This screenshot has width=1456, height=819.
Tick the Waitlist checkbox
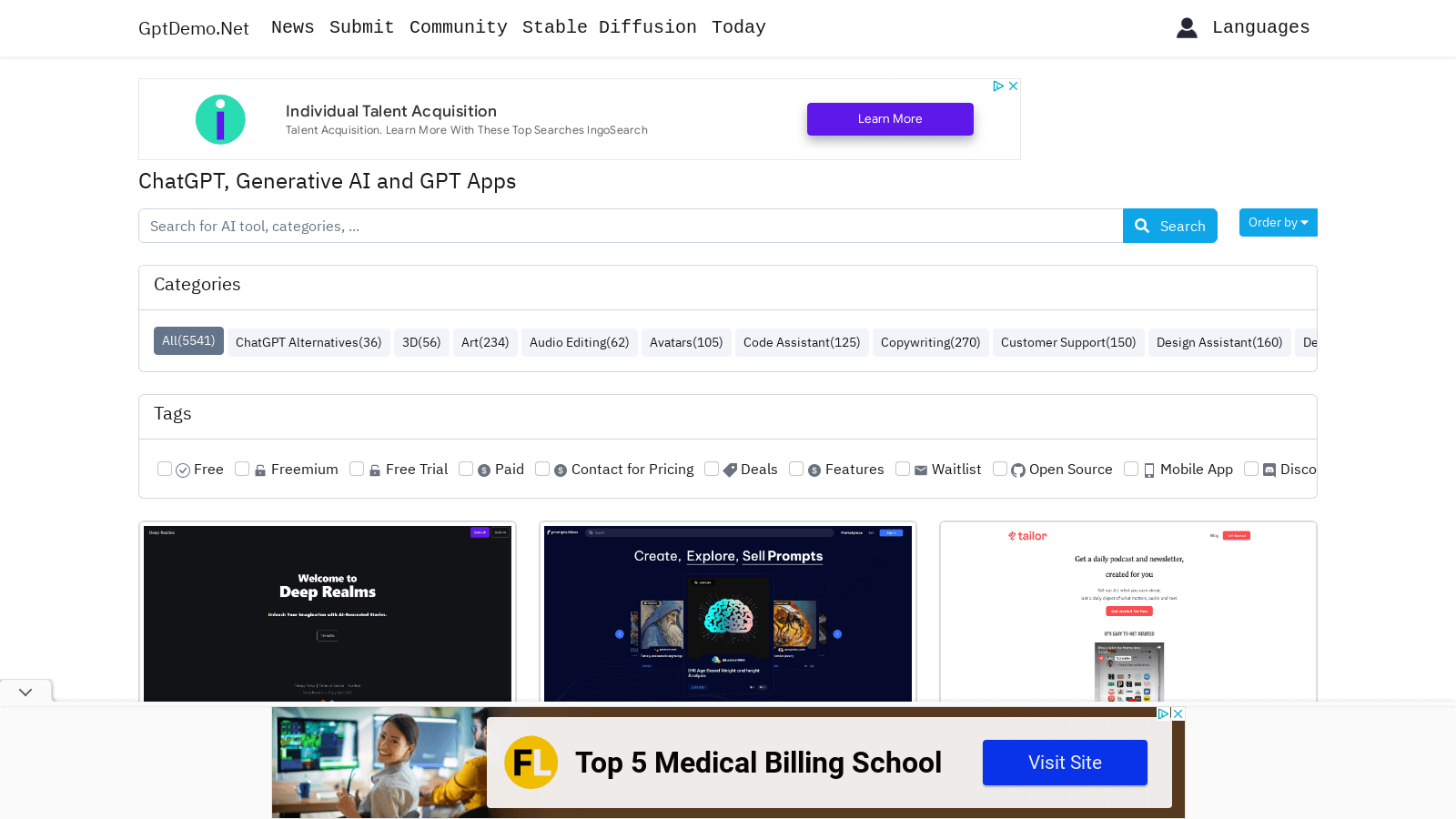tap(903, 469)
